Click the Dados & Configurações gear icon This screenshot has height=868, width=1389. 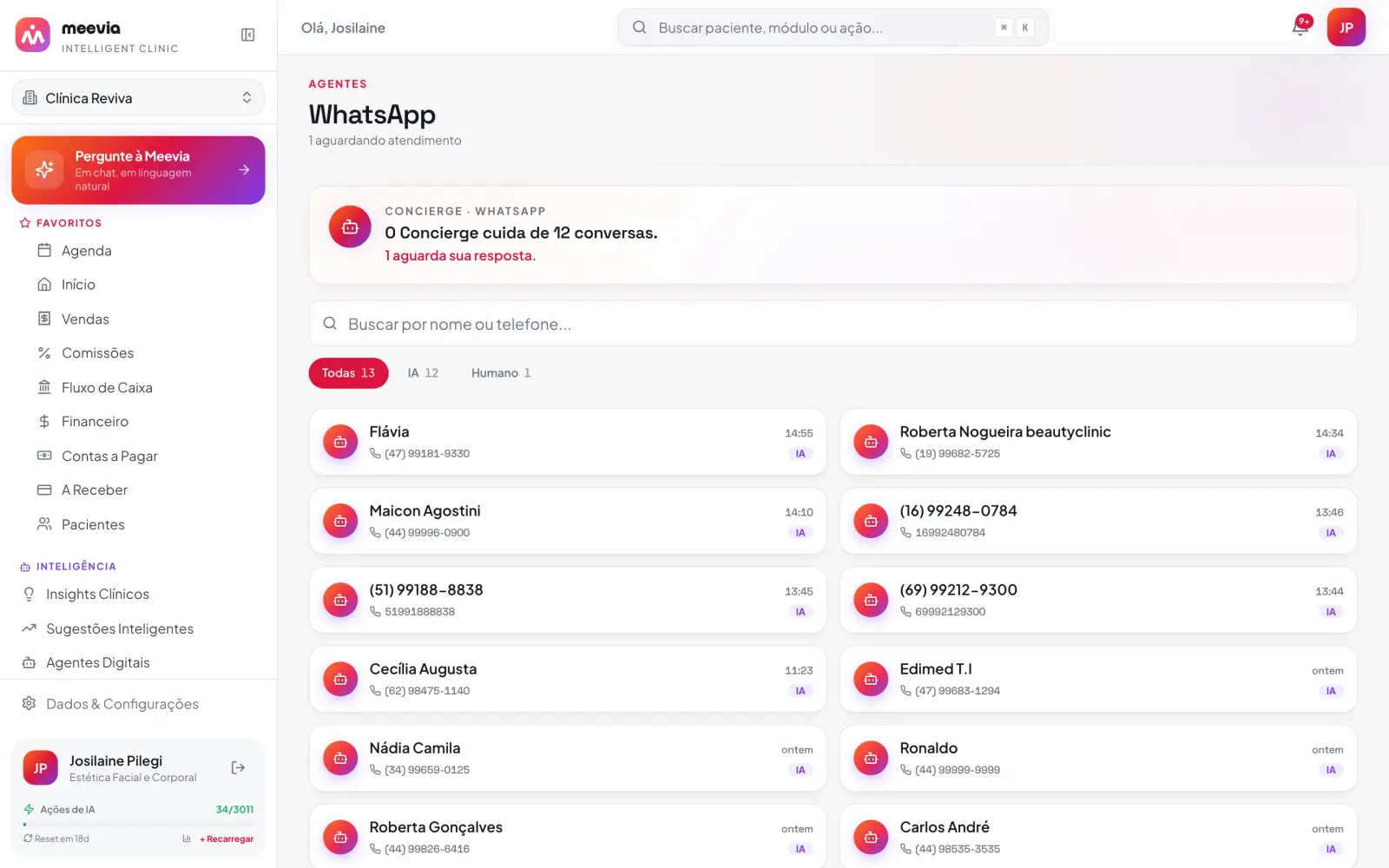29,704
